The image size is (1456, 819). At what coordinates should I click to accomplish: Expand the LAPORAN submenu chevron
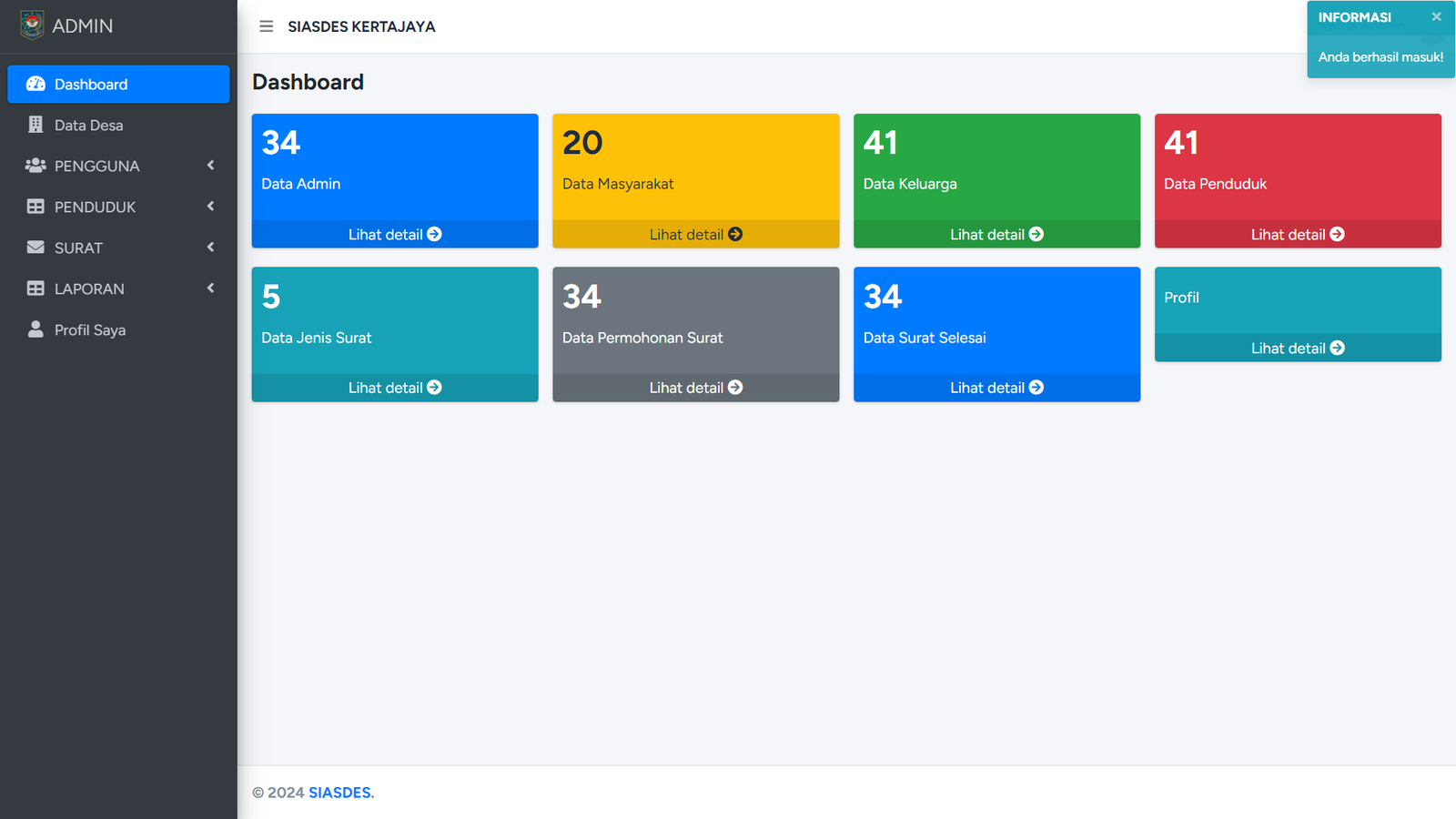[x=210, y=288]
